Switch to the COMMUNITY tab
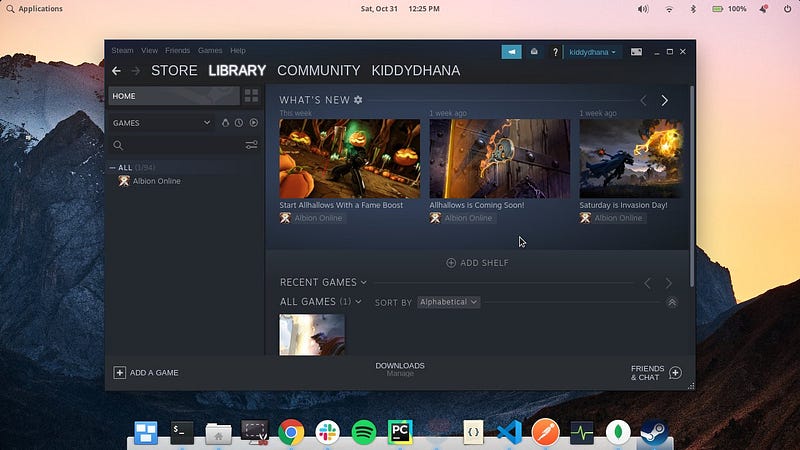Screen dimensions: 800x450 pos(319,70)
